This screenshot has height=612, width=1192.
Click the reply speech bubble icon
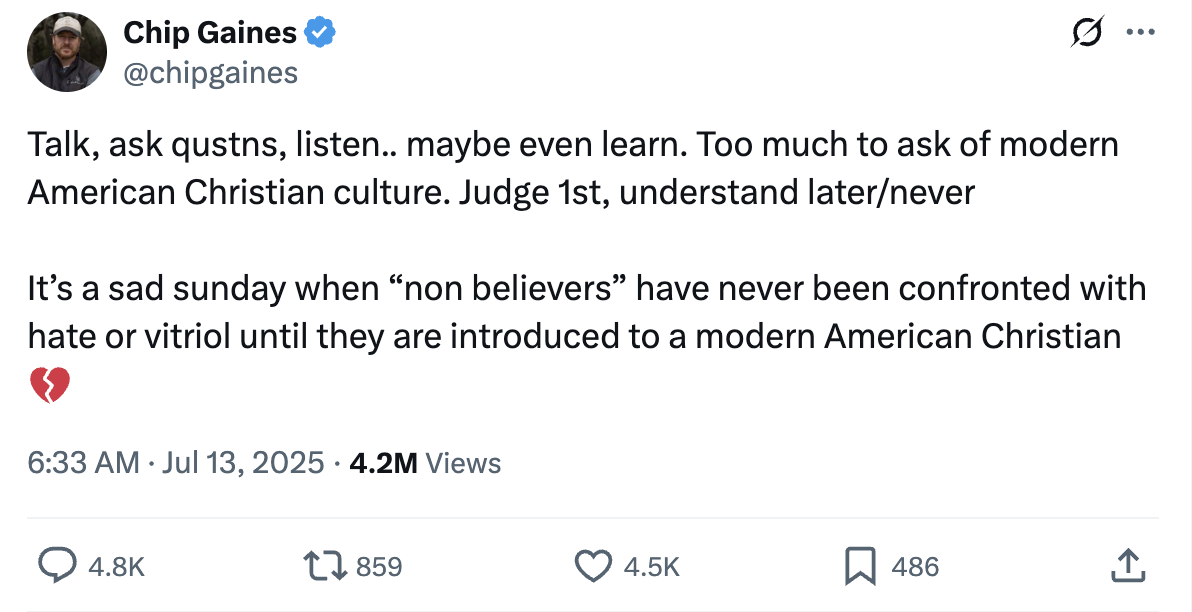57,566
